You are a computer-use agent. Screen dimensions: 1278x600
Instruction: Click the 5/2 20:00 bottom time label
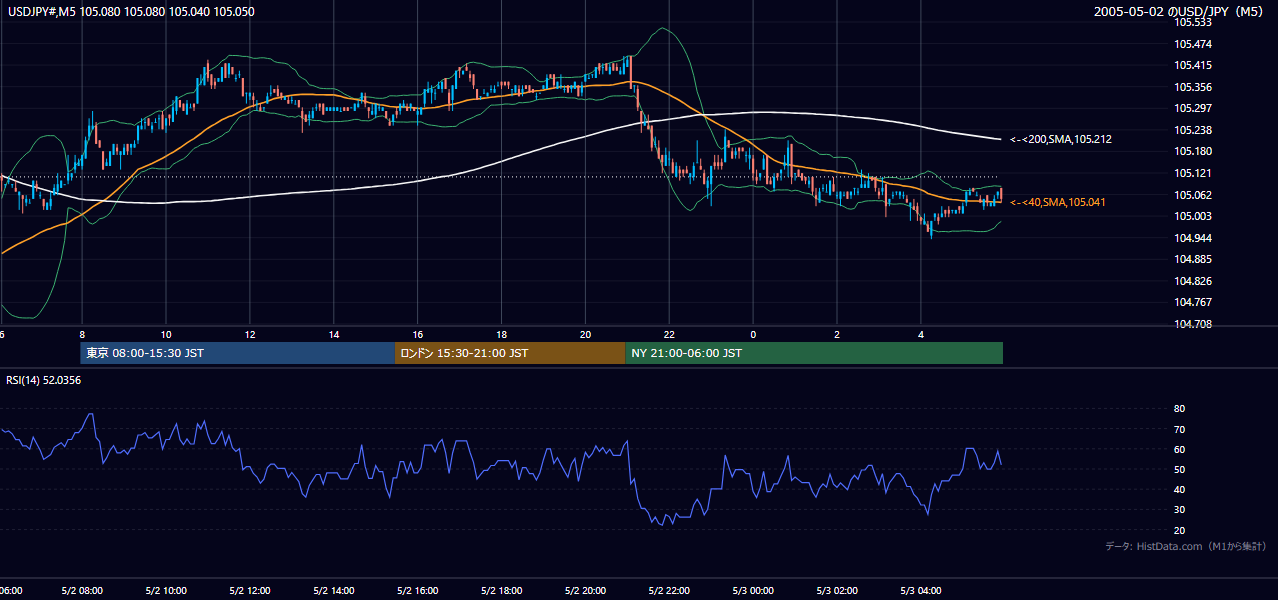tap(586, 591)
